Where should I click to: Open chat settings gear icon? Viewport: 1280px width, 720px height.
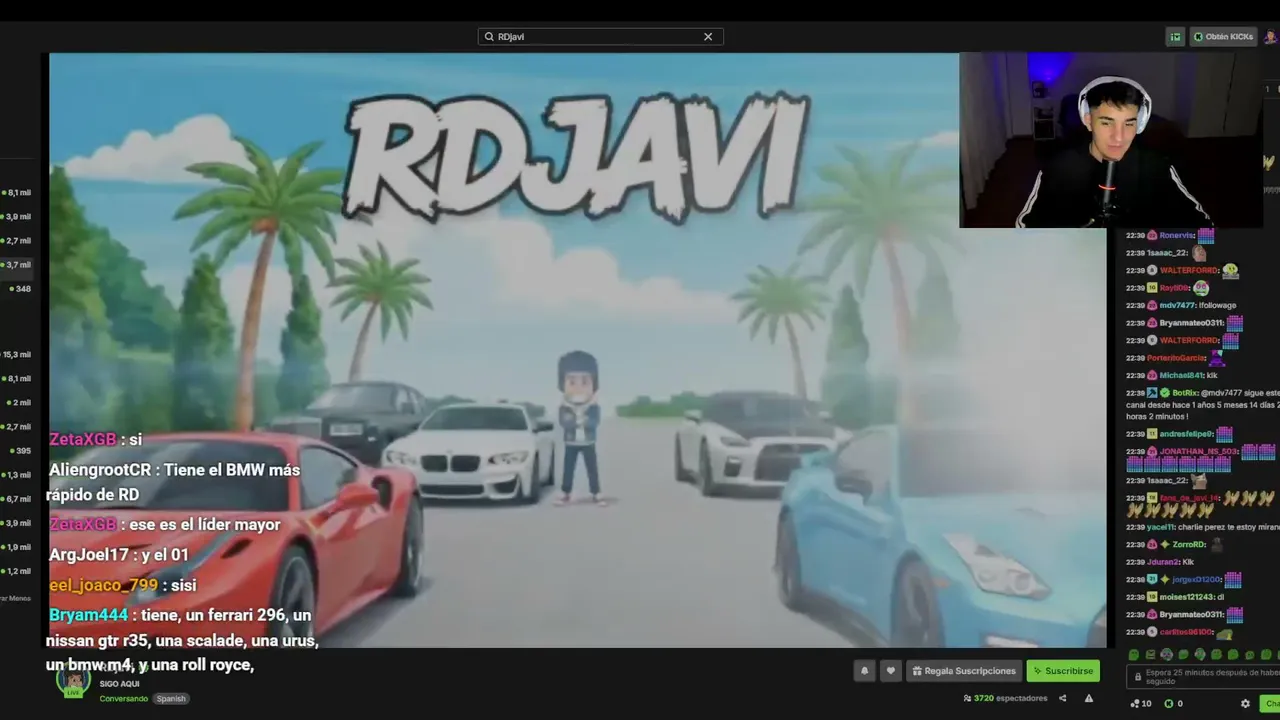click(x=1245, y=703)
